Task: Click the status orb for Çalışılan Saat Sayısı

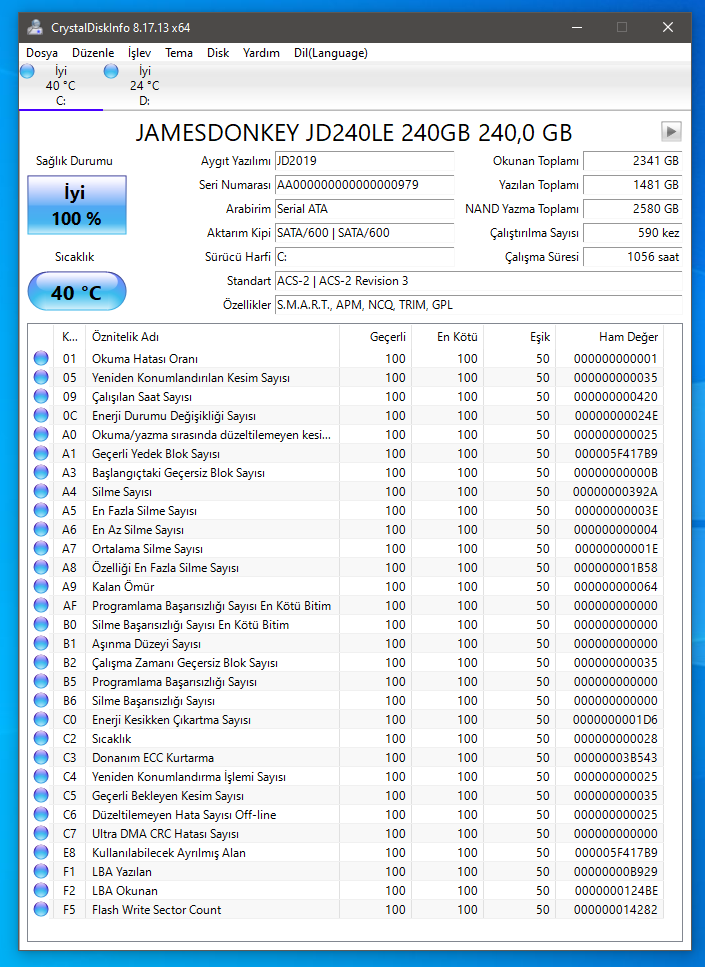Action: point(41,397)
